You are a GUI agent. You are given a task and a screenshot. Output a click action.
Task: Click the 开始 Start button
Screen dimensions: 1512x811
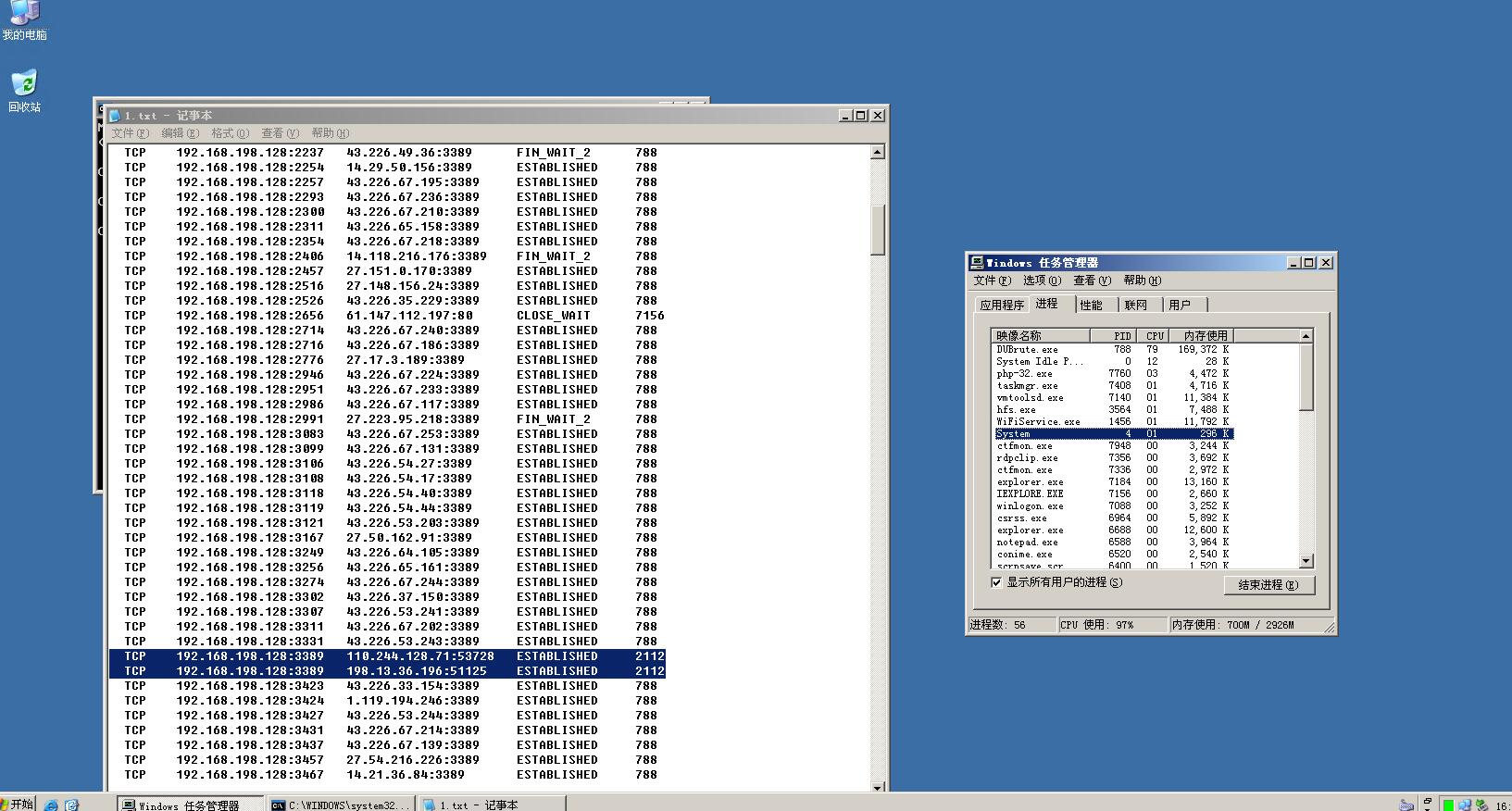point(17,804)
